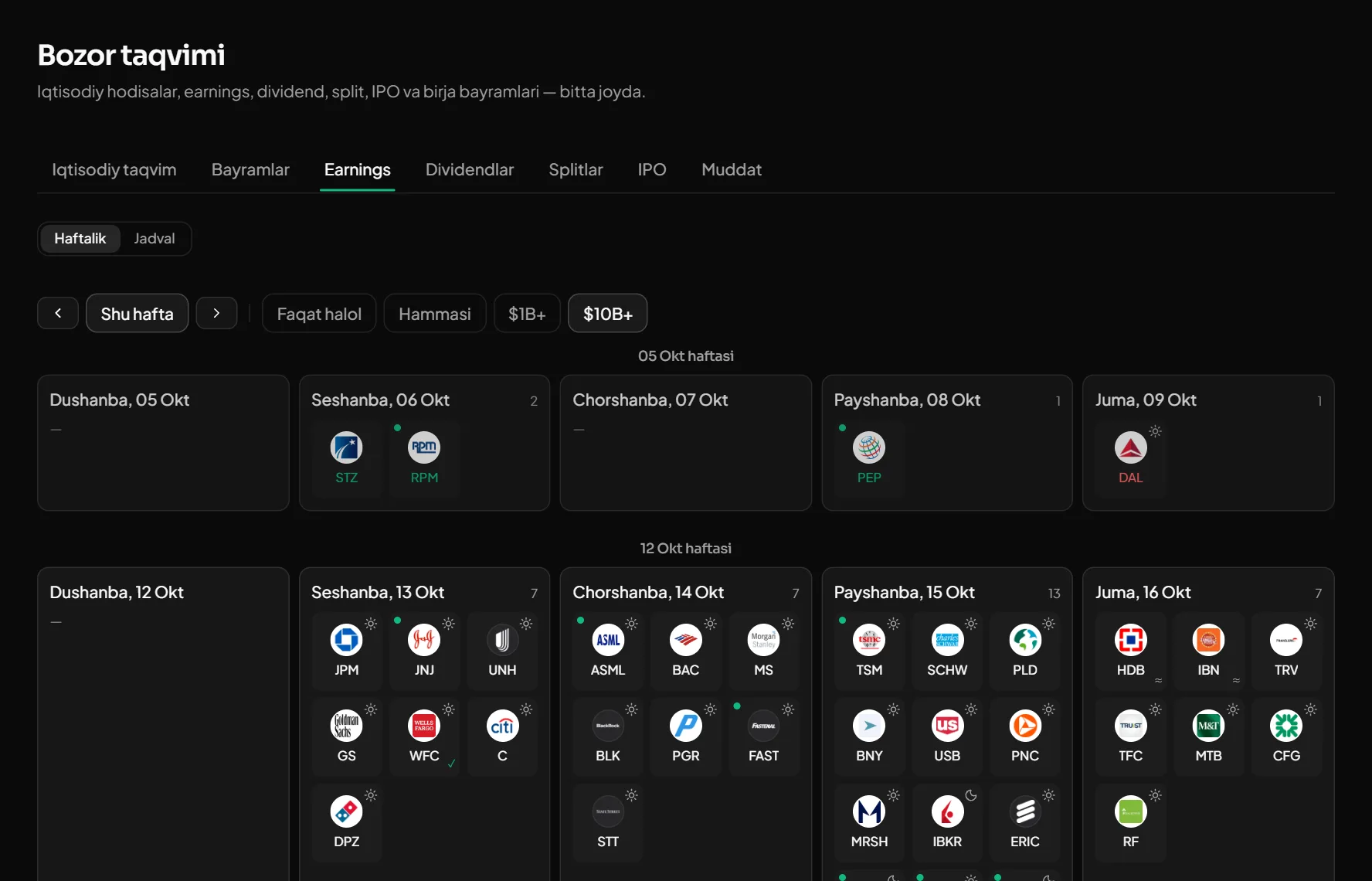Viewport: 1372px width, 881px height.
Task: Open the DAL earnings icon
Action: point(1130,447)
